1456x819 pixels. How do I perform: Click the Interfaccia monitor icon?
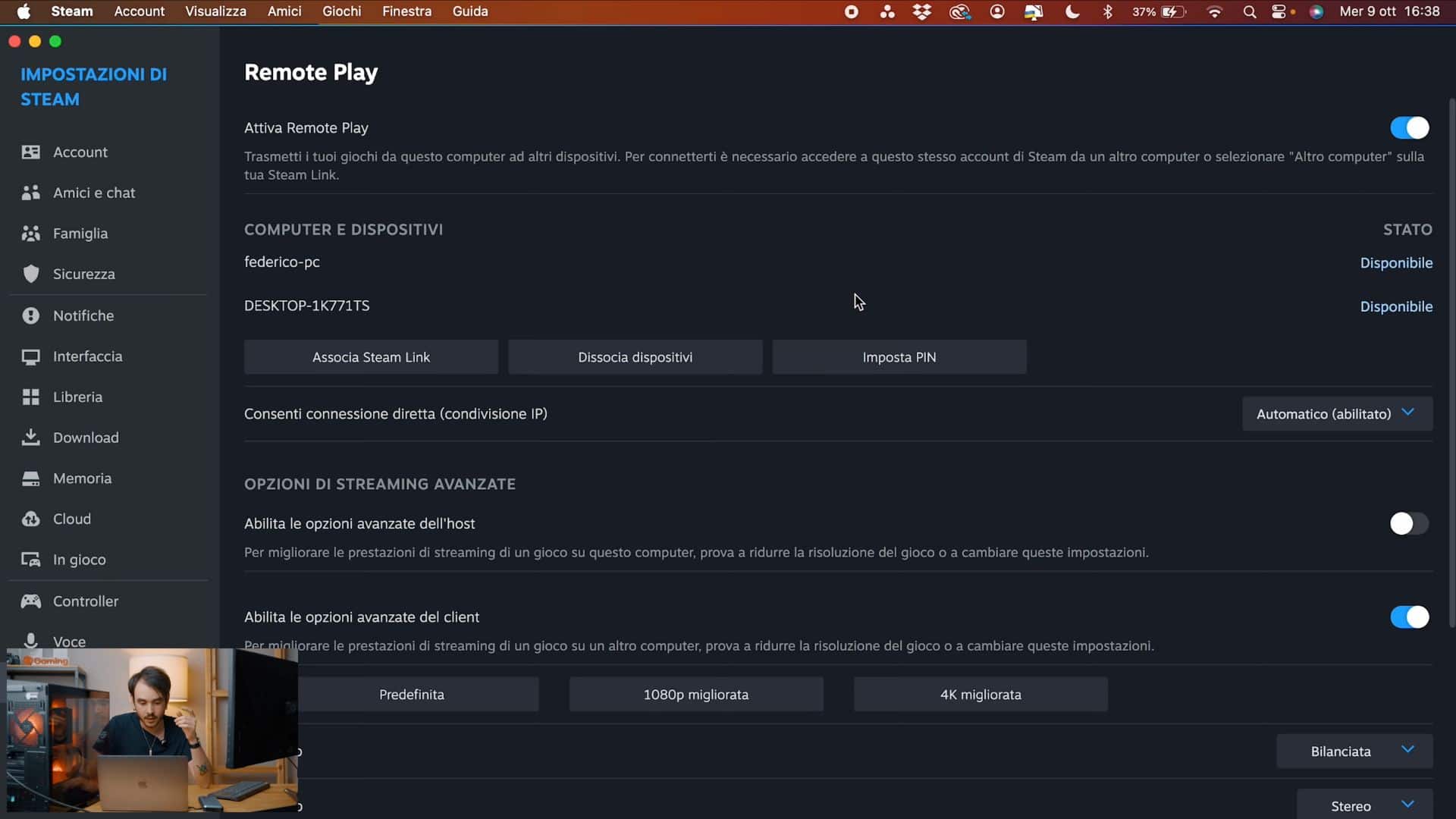[x=30, y=356]
